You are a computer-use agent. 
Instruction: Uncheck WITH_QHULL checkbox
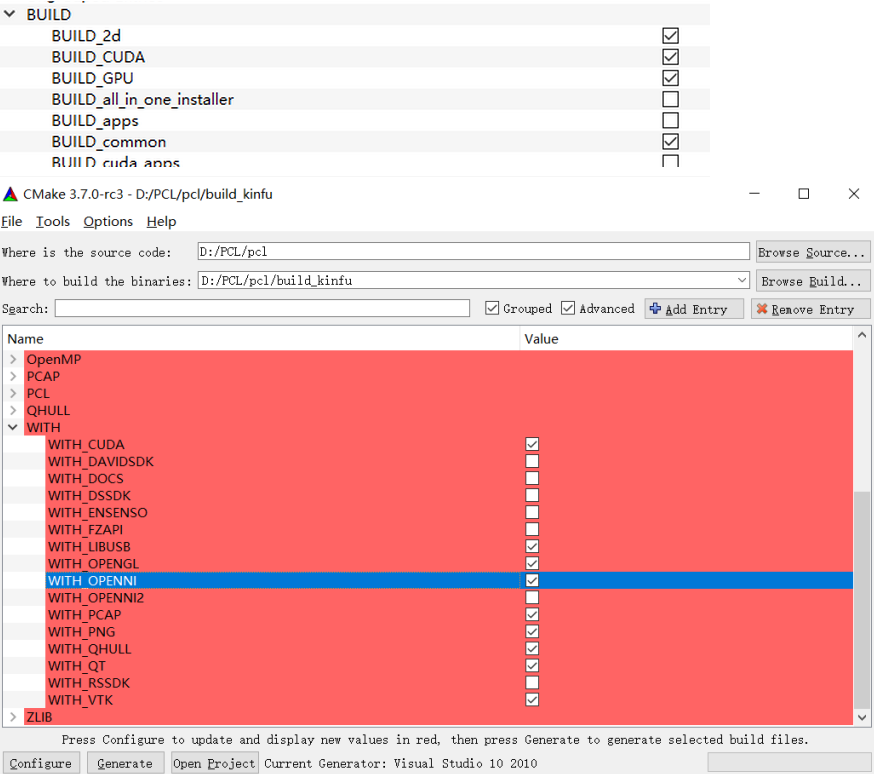[532, 649]
